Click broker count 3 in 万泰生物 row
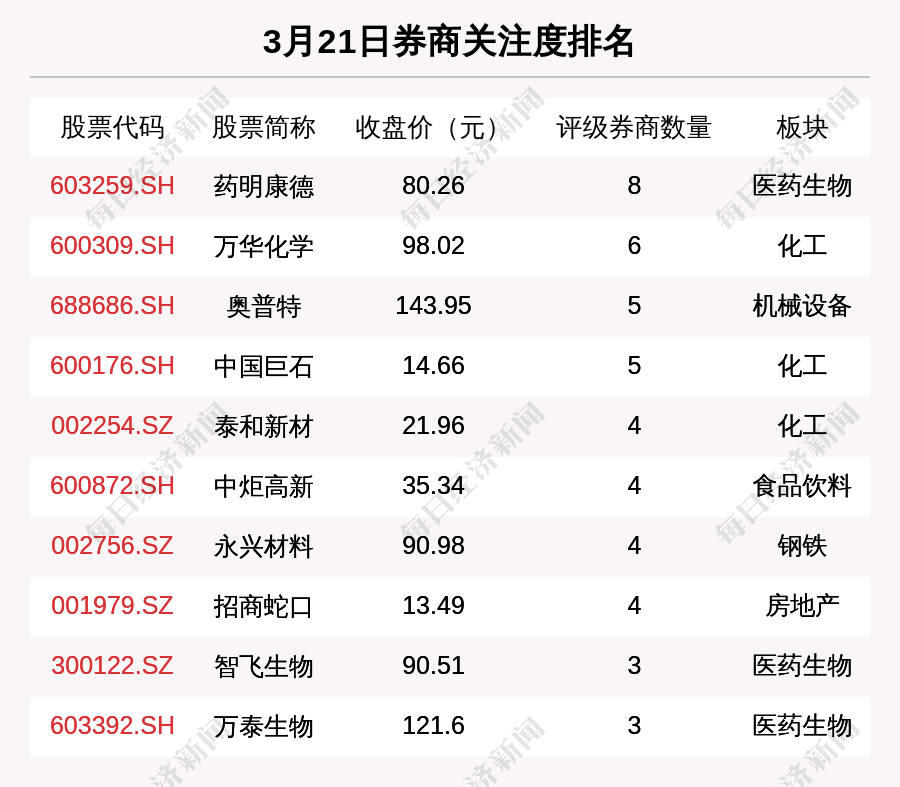 click(x=634, y=726)
